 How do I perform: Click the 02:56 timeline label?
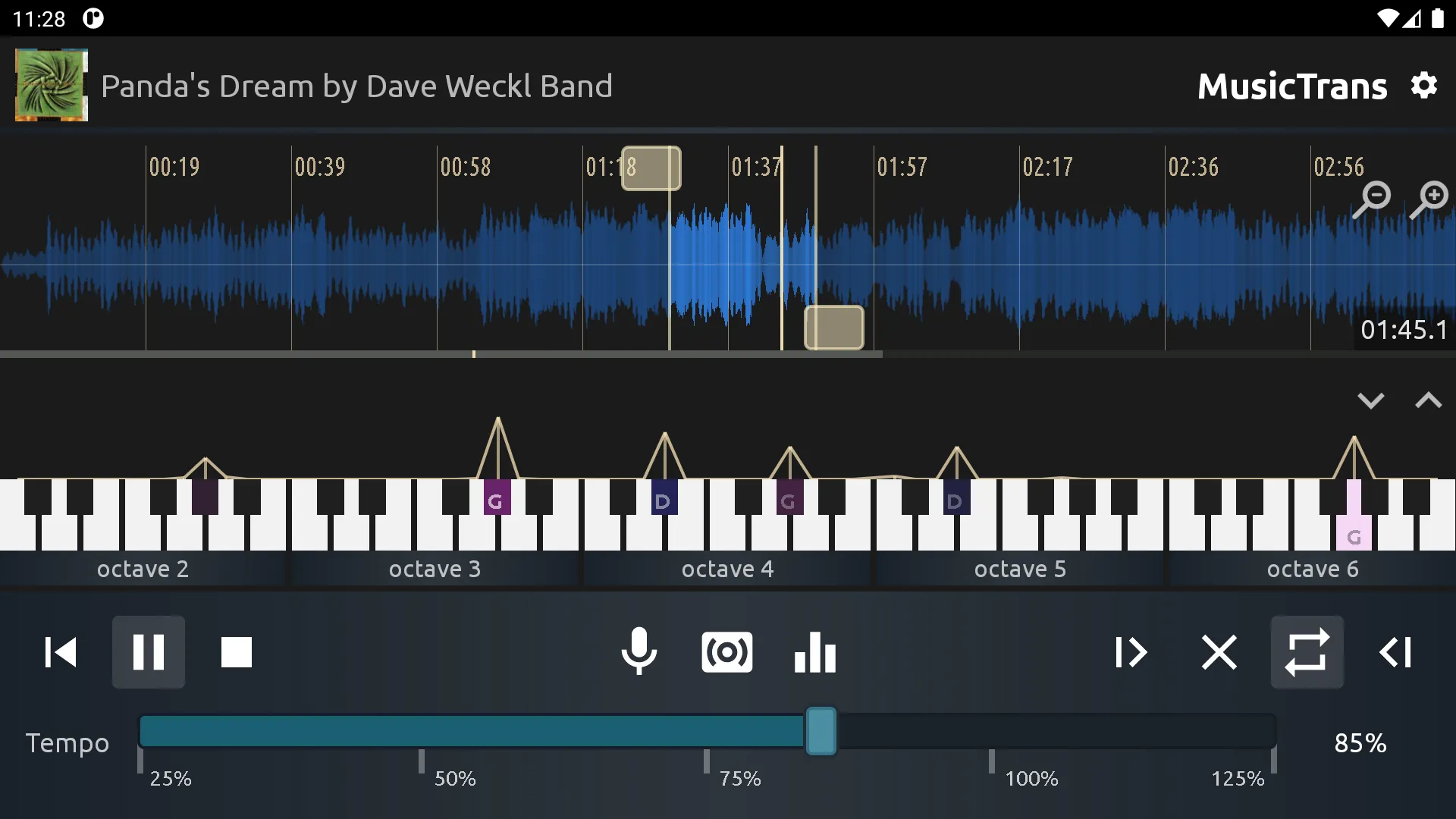point(1339,167)
